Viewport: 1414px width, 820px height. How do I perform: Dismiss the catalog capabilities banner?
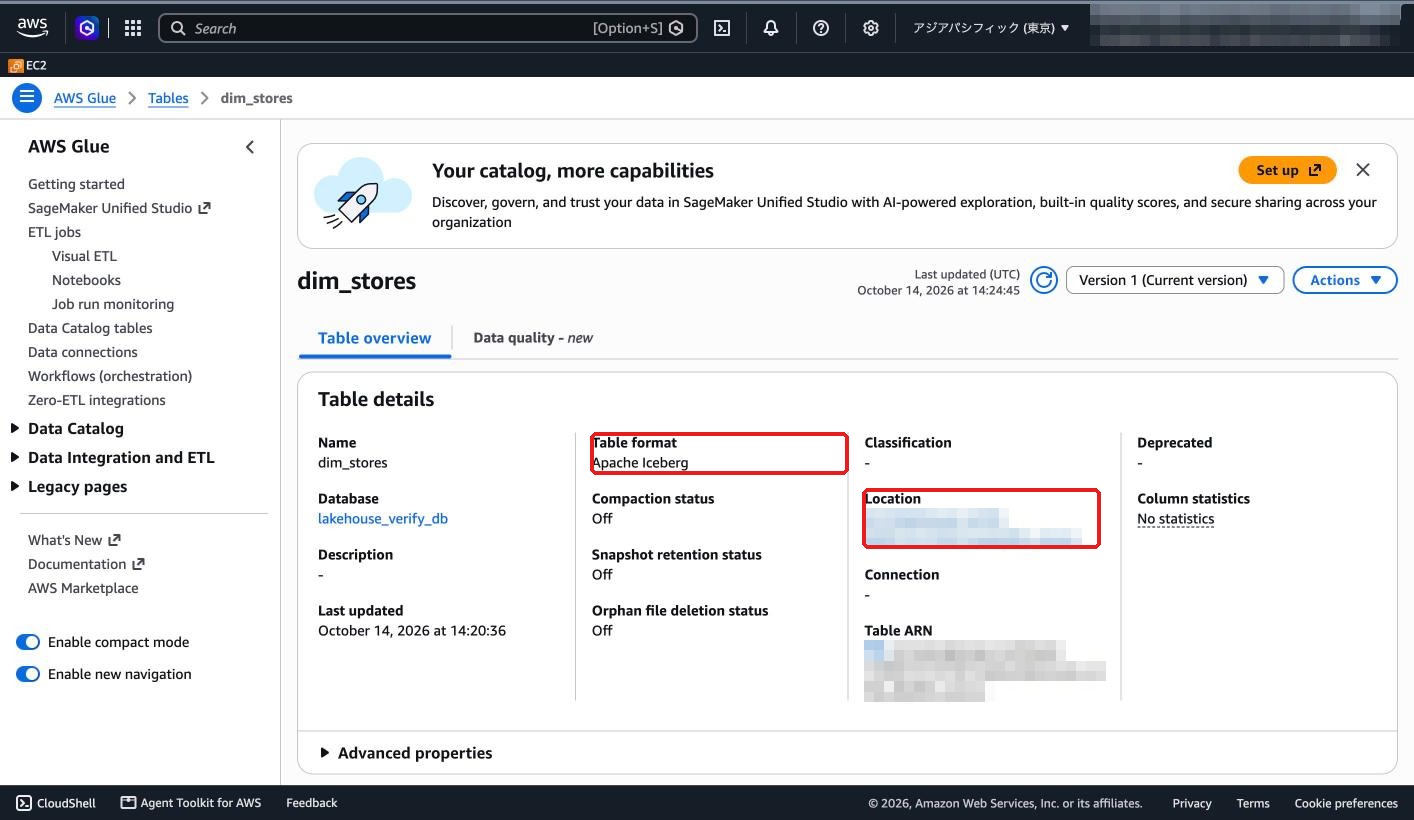[x=1363, y=170]
